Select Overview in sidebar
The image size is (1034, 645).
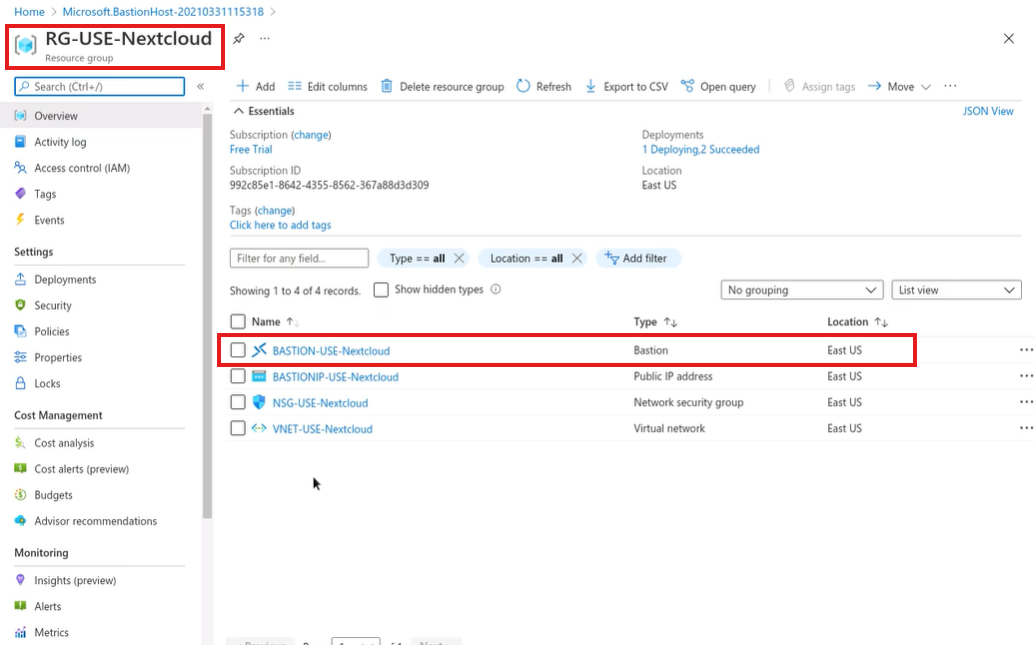click(x=101, y=115)
